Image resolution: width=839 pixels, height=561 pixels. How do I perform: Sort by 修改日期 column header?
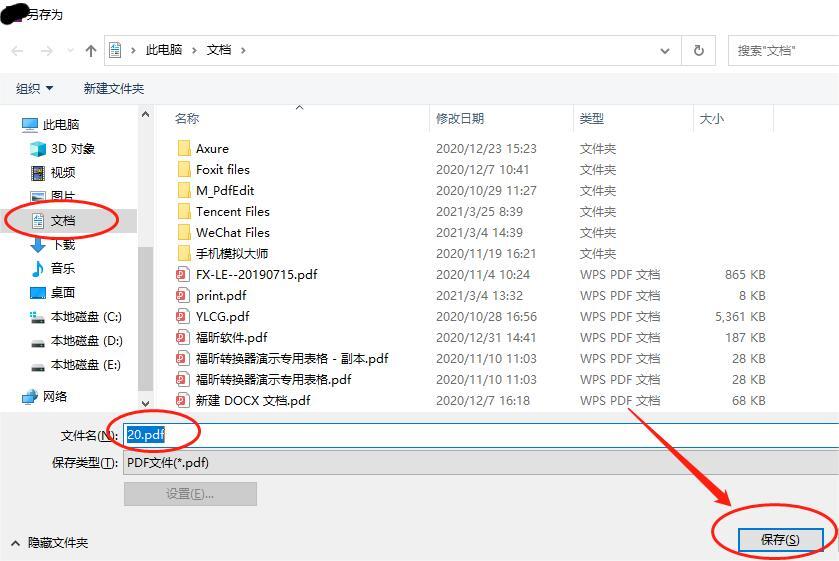click(x=460, y=118)
